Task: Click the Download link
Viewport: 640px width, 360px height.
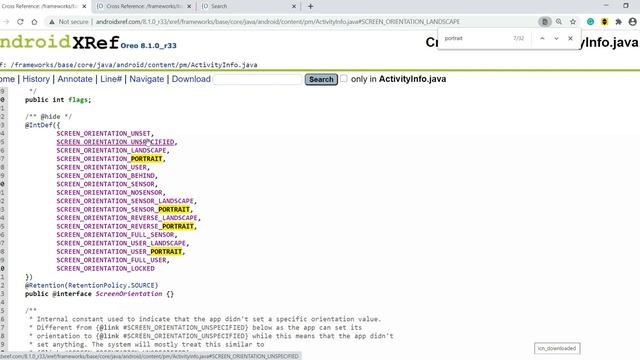Action: [191, 79]
